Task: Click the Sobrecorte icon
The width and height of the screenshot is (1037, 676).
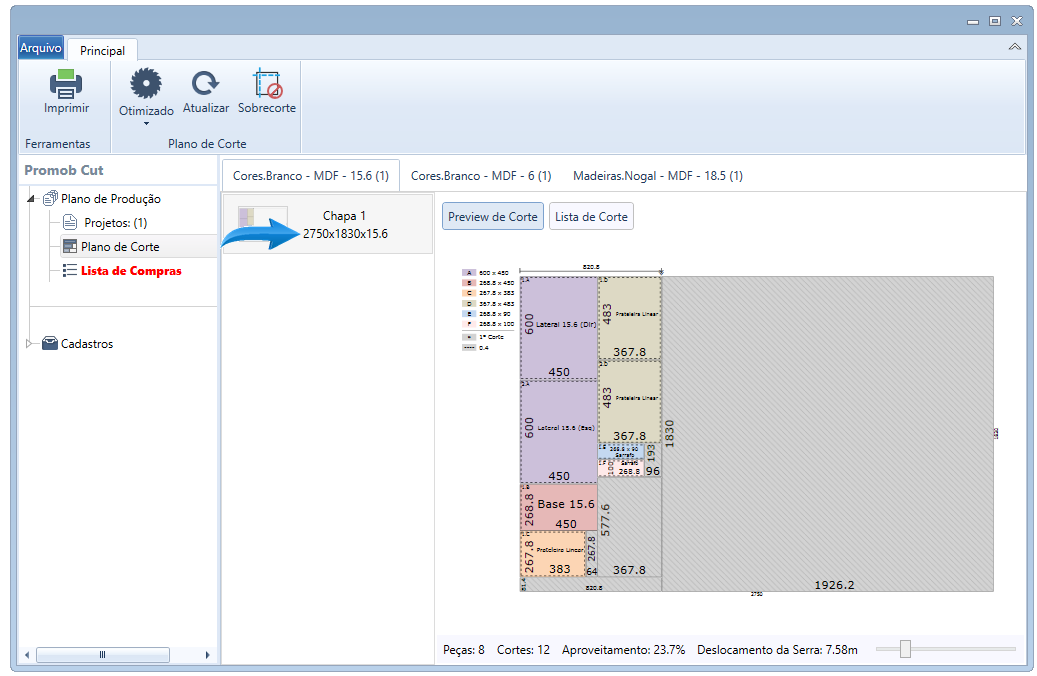Action: pyautogui.click(x=267, y=84)
